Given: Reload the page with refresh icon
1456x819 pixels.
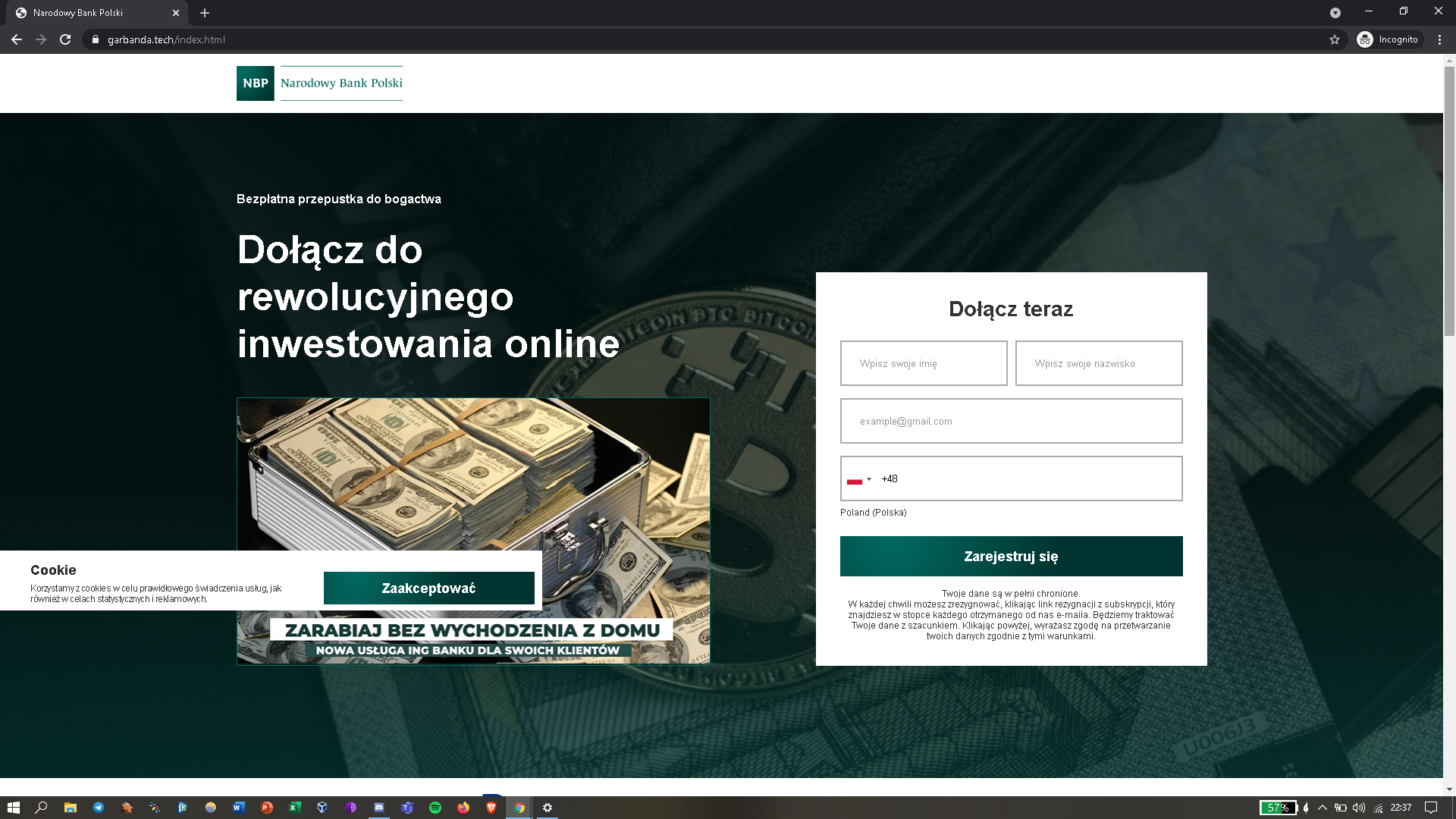Looking at the screenshot, I should pyautogui.click(x=65, y=39).
